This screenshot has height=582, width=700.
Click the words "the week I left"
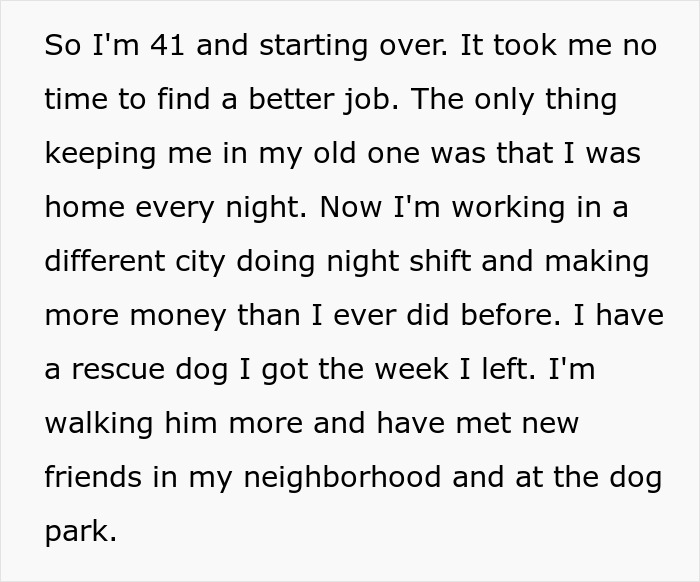point(438,370)
